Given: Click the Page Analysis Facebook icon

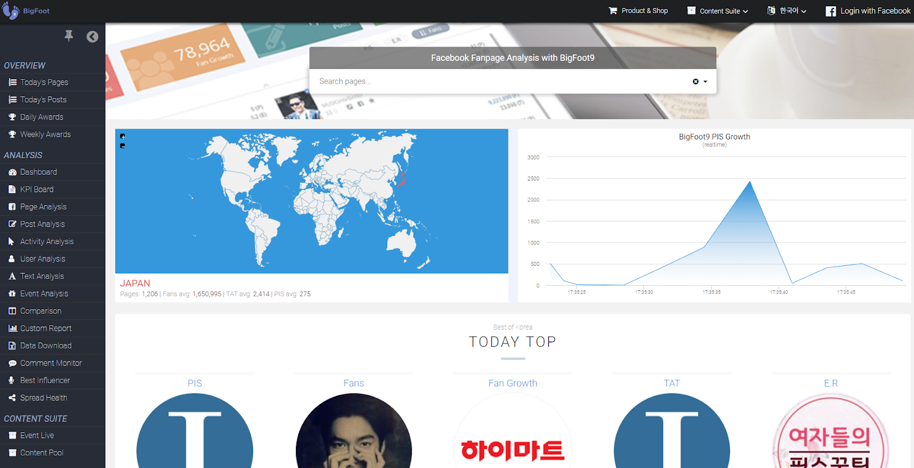Looking at the screenshot, I should coord(12,207).
